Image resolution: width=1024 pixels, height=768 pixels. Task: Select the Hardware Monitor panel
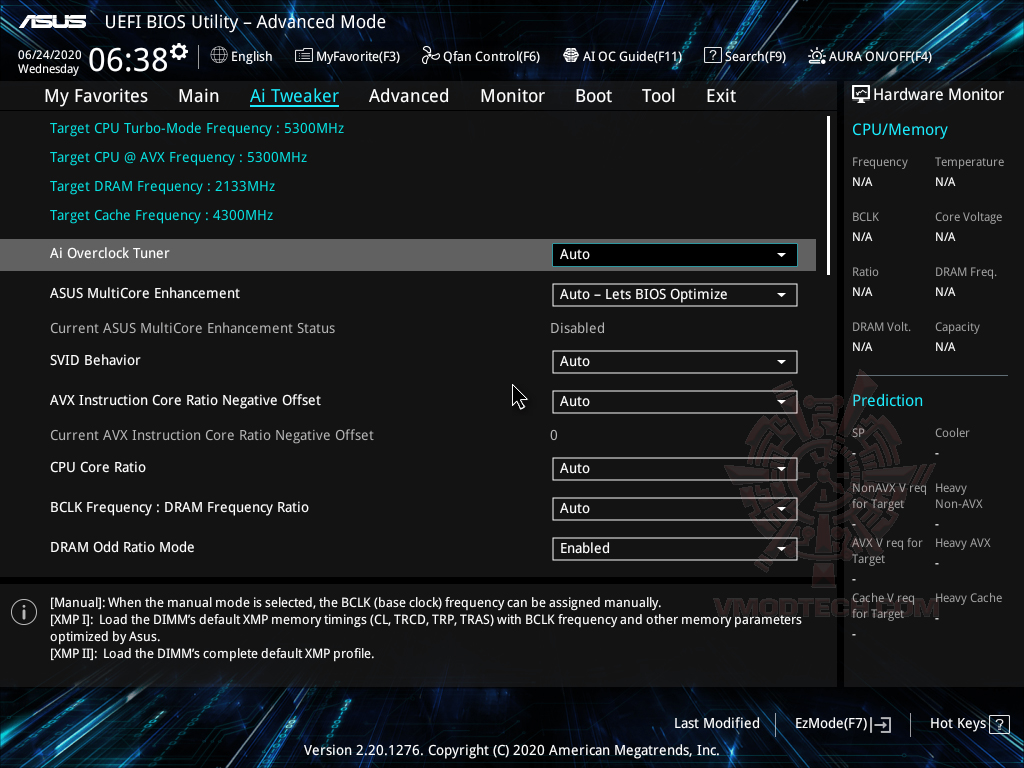click(x=928, y=94)
